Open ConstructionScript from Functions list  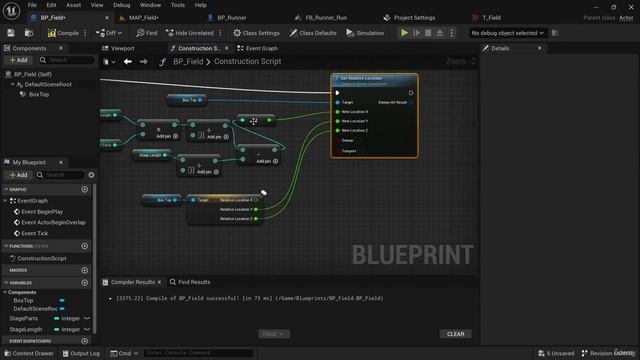pyautogui.click(x=42, y=258)
